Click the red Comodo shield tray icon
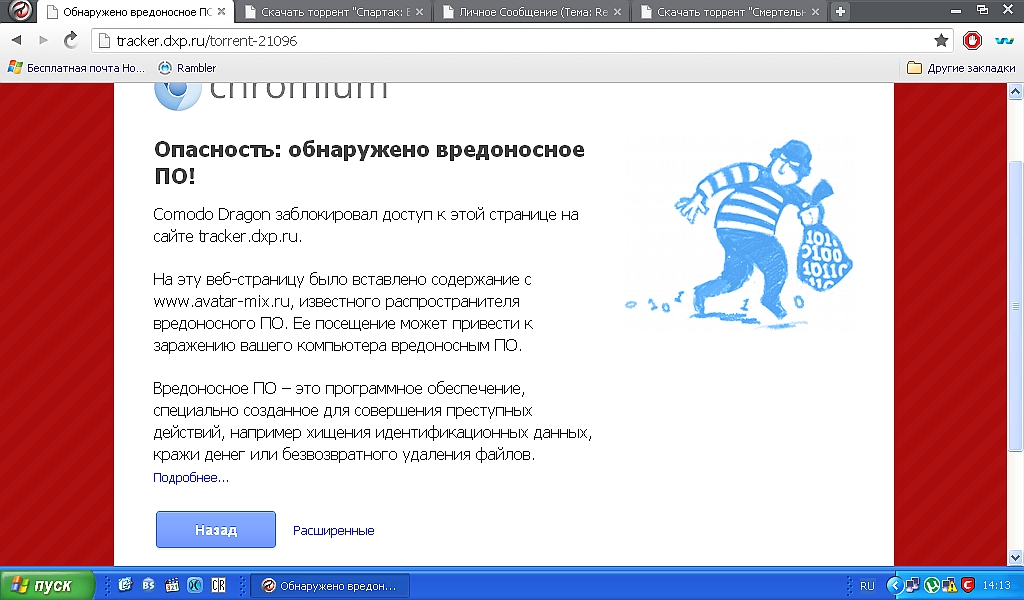Image resolution: width=1024 pixels, height=600 pixels. tap(968, 586)
